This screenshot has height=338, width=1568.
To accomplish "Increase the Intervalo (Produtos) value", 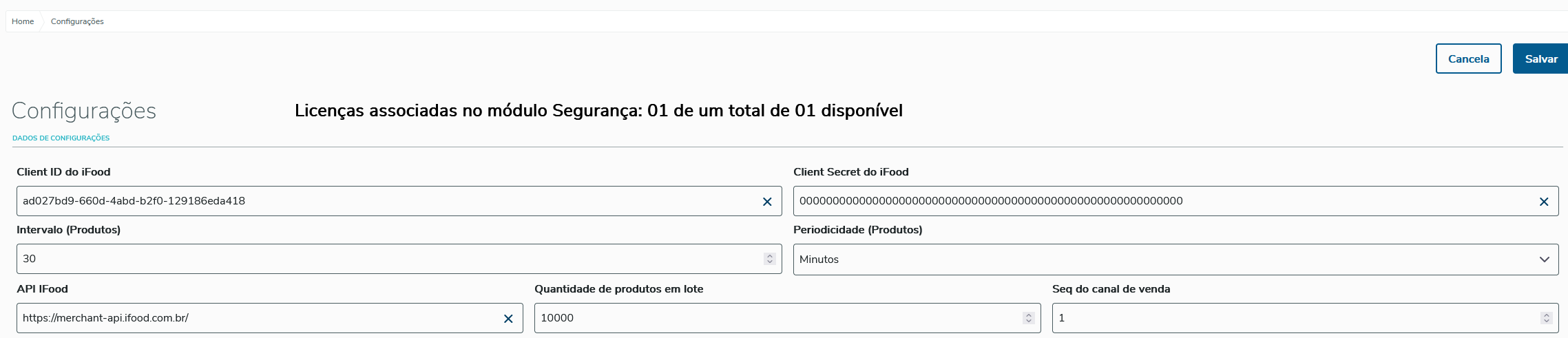I will [x=770, y=256].
